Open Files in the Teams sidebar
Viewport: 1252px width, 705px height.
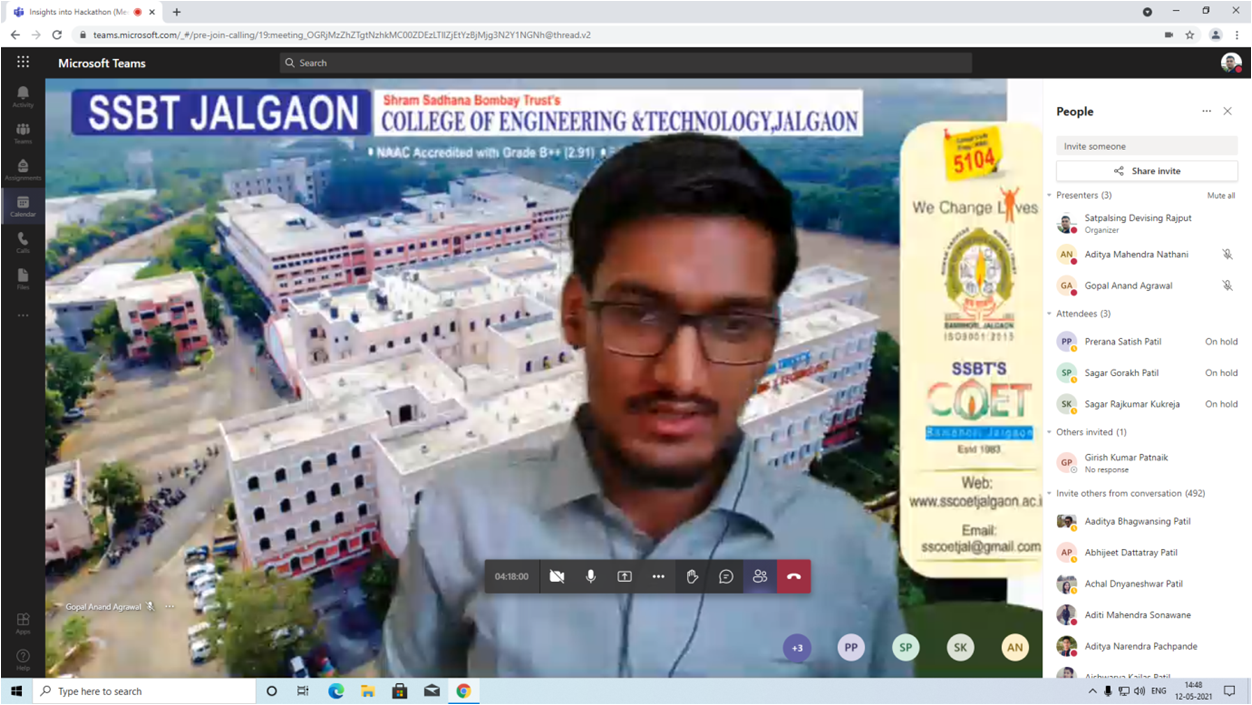(22, 279)
